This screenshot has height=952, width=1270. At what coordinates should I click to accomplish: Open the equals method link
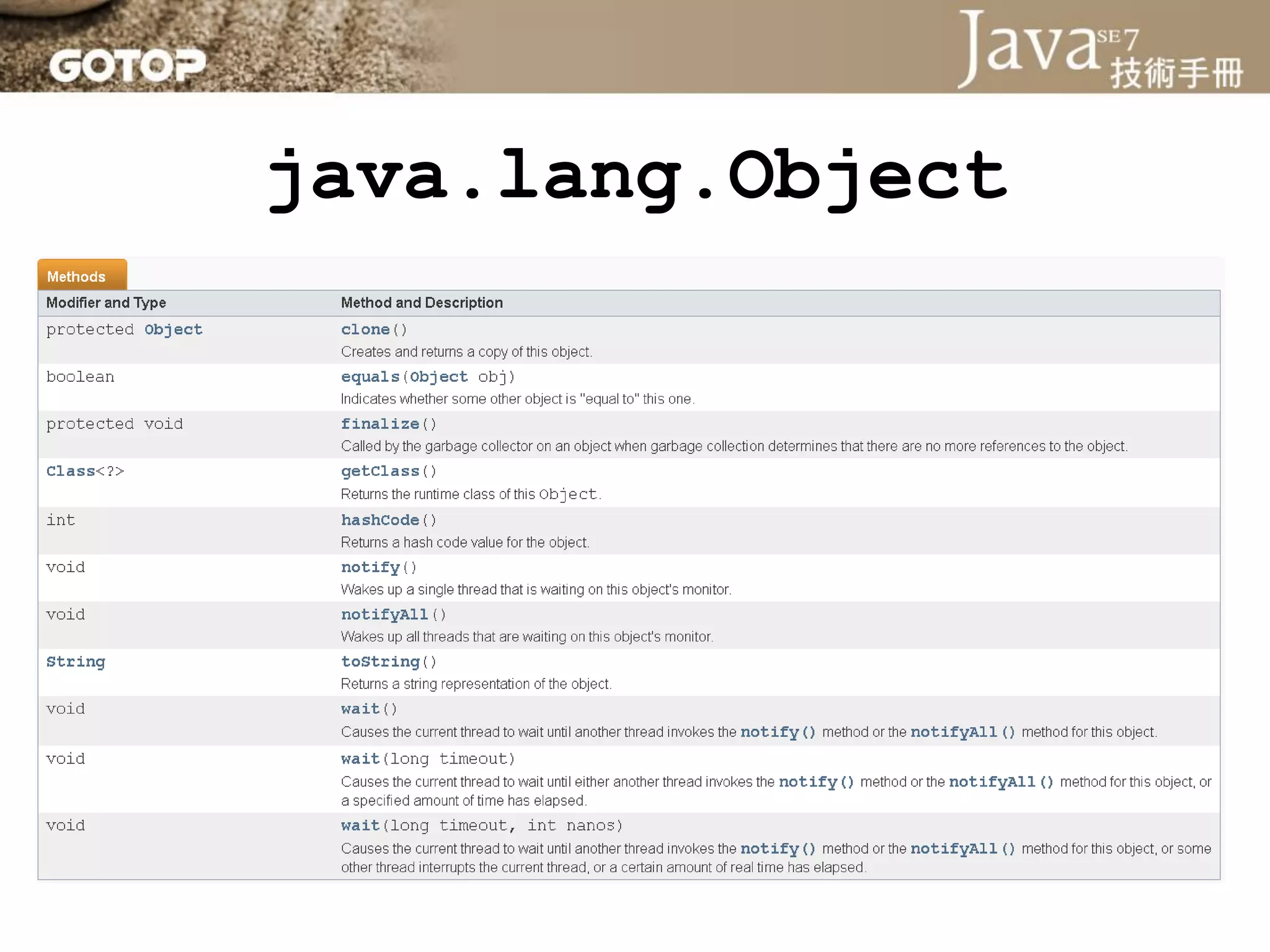(370, 377)
